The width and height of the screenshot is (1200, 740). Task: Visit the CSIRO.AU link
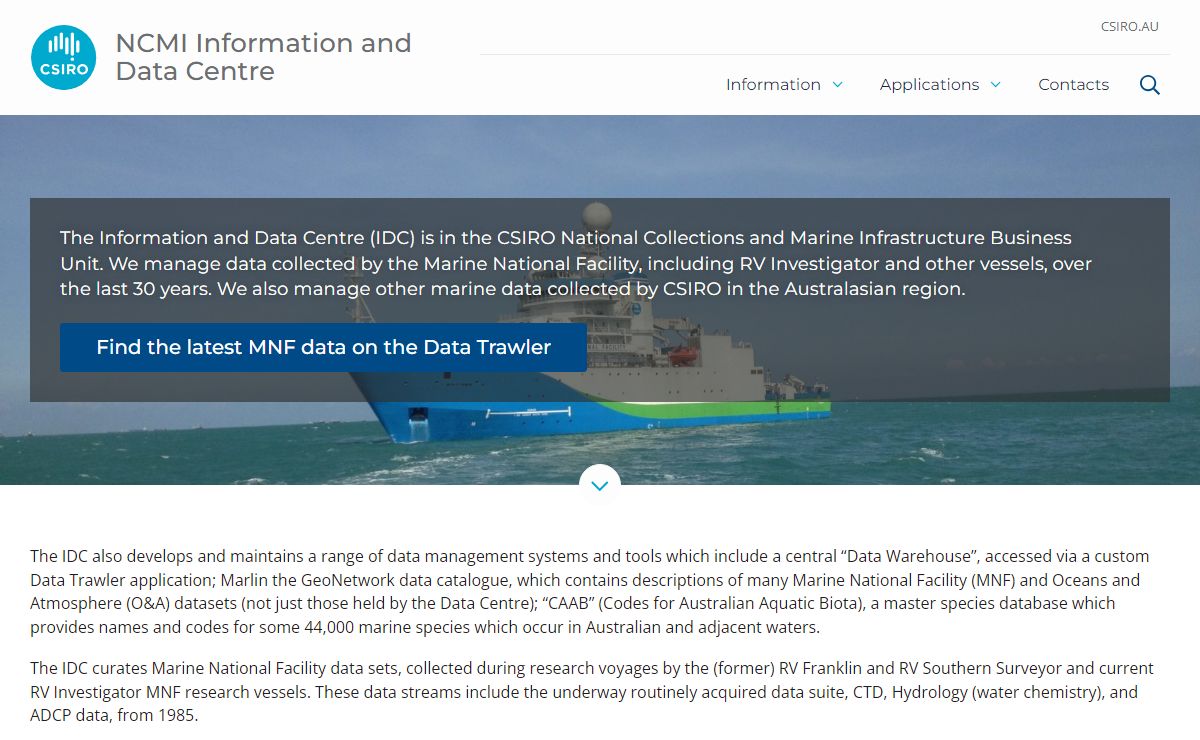pos(1130,27)
